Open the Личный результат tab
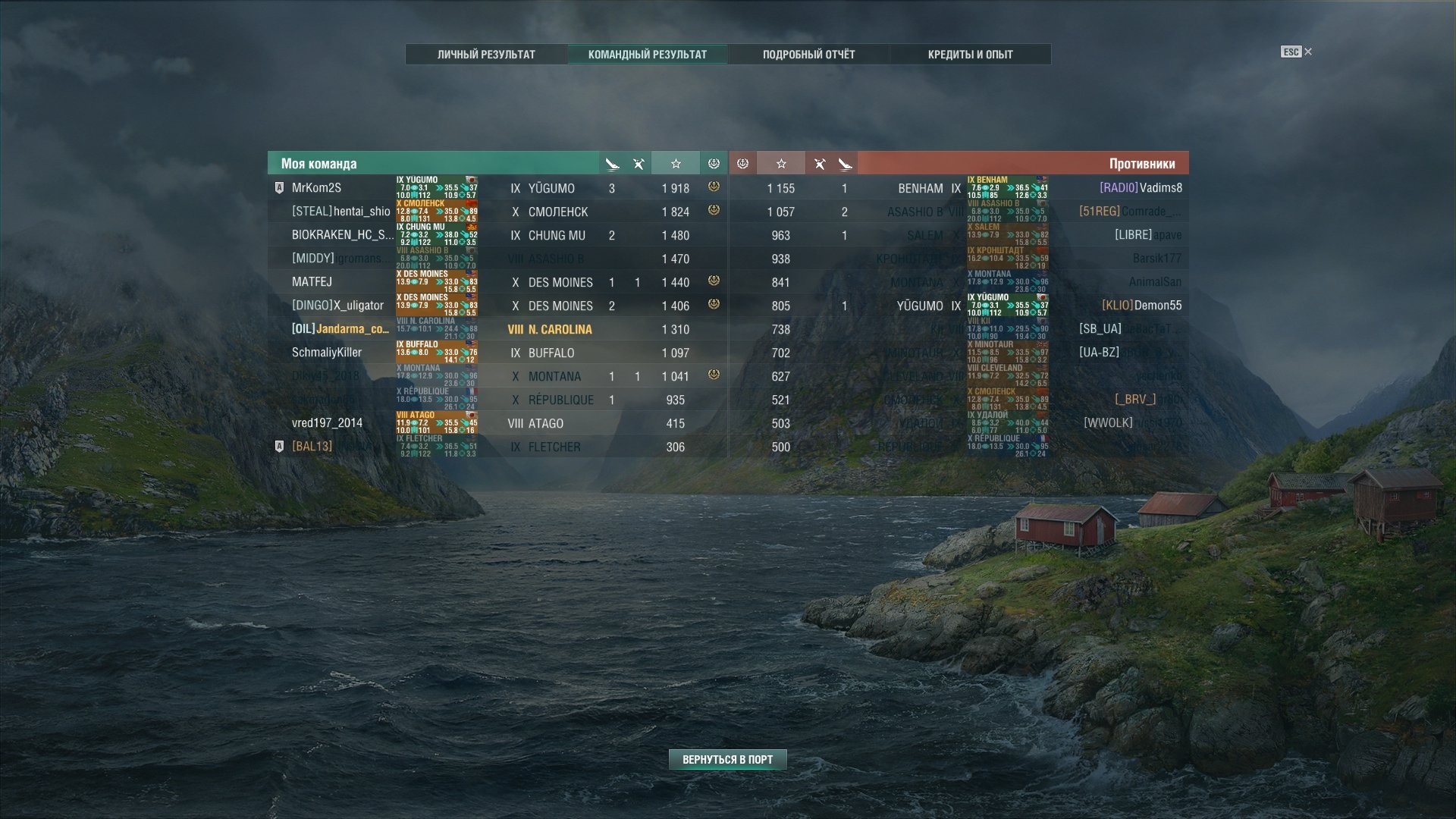Screen dimensions: 1456x819 (x=486, y=55)
